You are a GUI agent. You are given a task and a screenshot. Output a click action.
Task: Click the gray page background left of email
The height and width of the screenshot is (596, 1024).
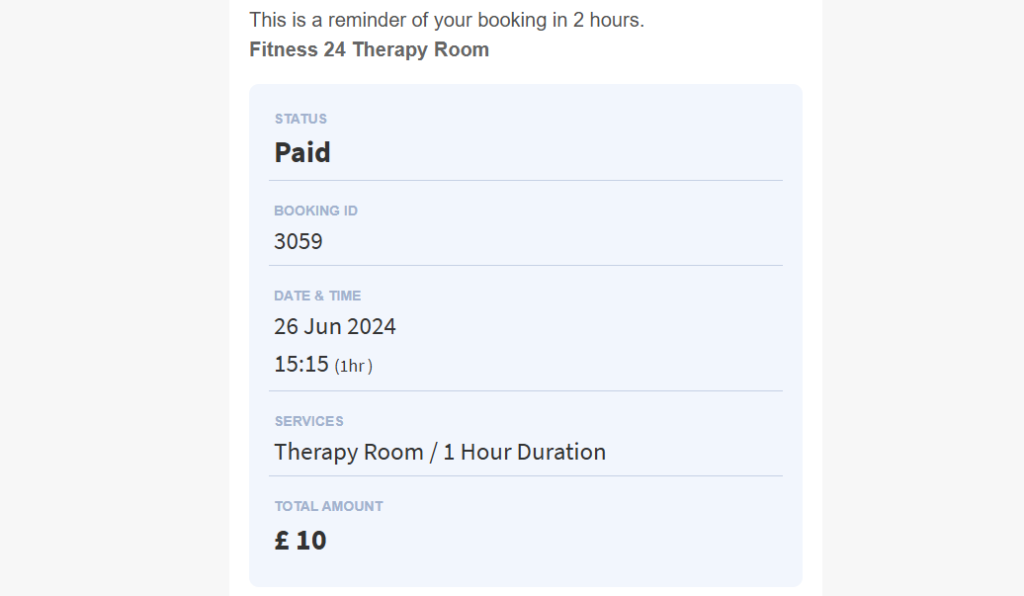click(x=110, y=300)
